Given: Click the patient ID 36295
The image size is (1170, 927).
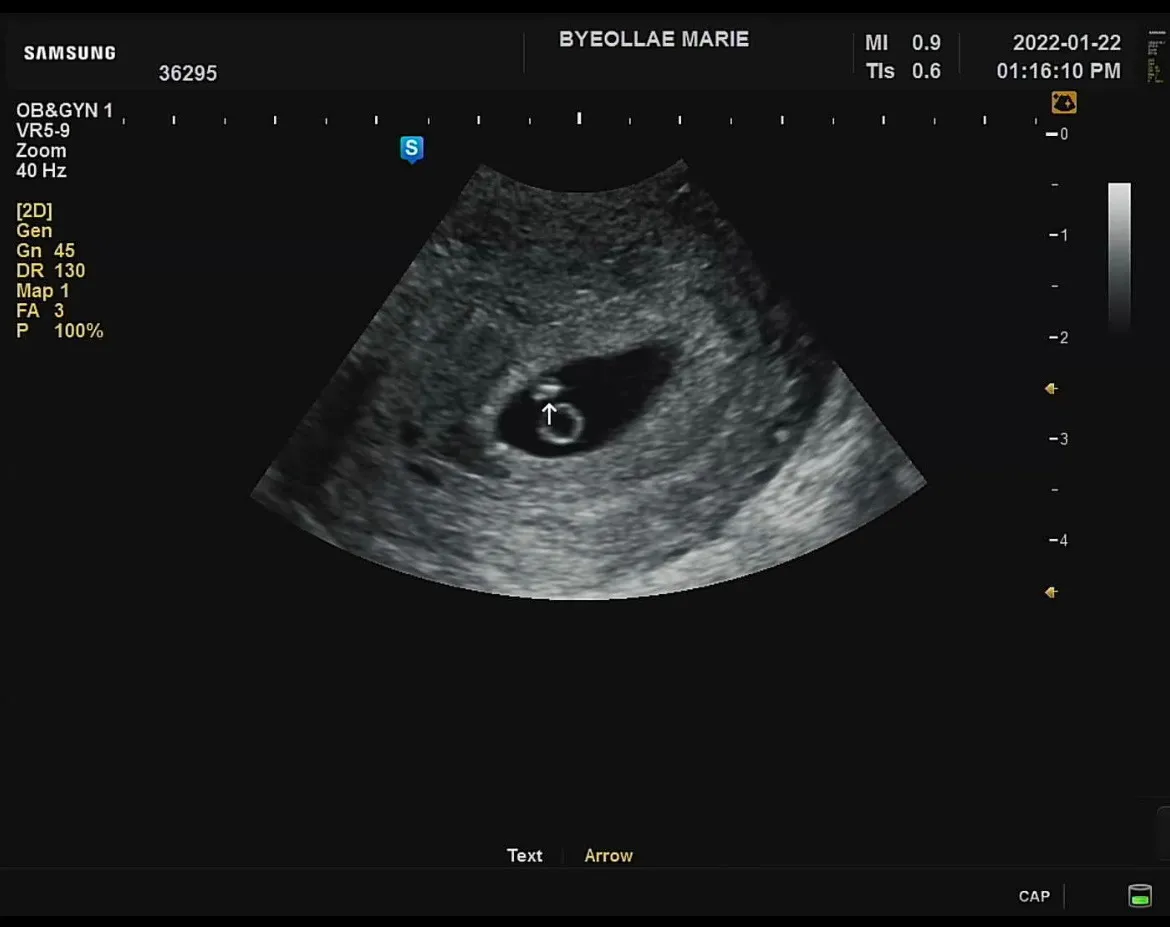Looking at the screenshot, I should click(187, 73).
